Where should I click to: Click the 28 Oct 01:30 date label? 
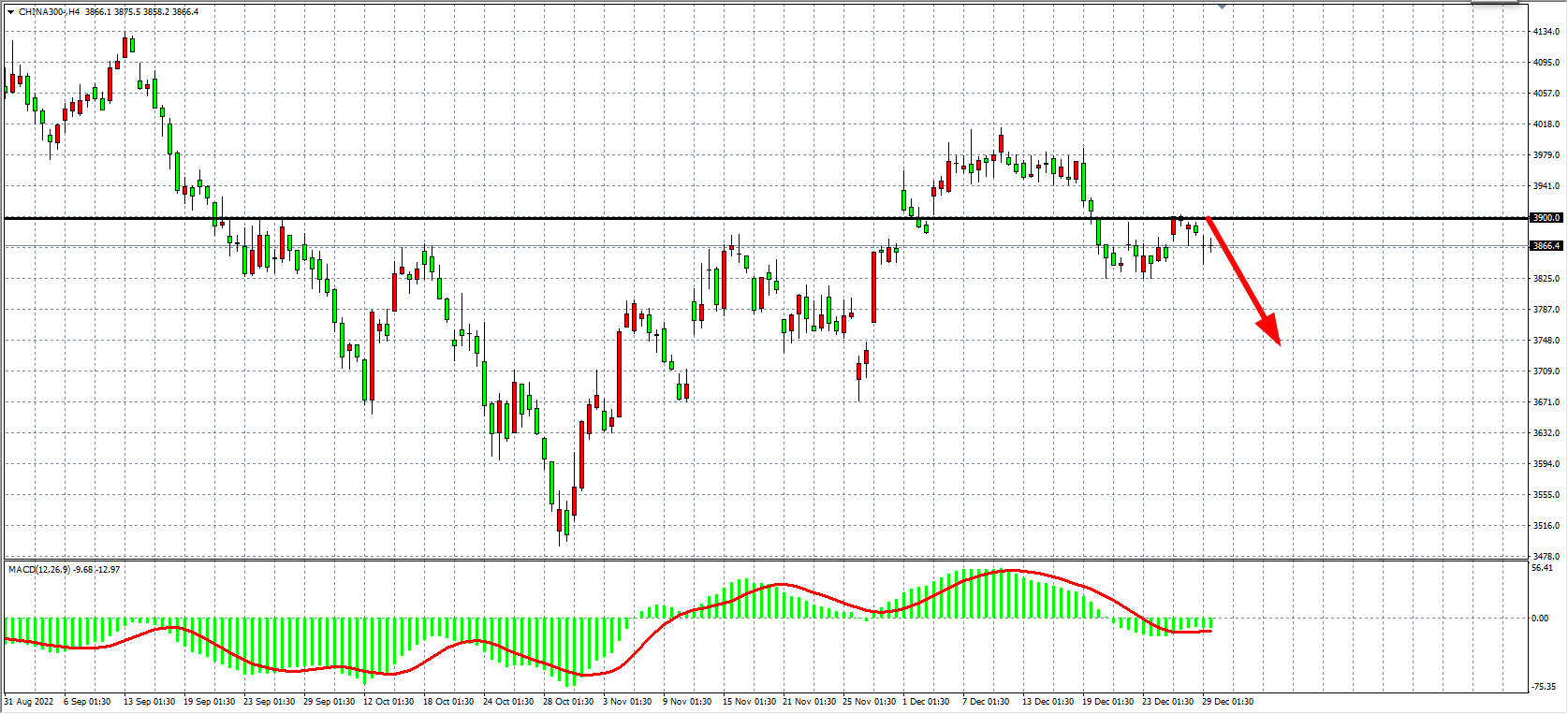567,702
